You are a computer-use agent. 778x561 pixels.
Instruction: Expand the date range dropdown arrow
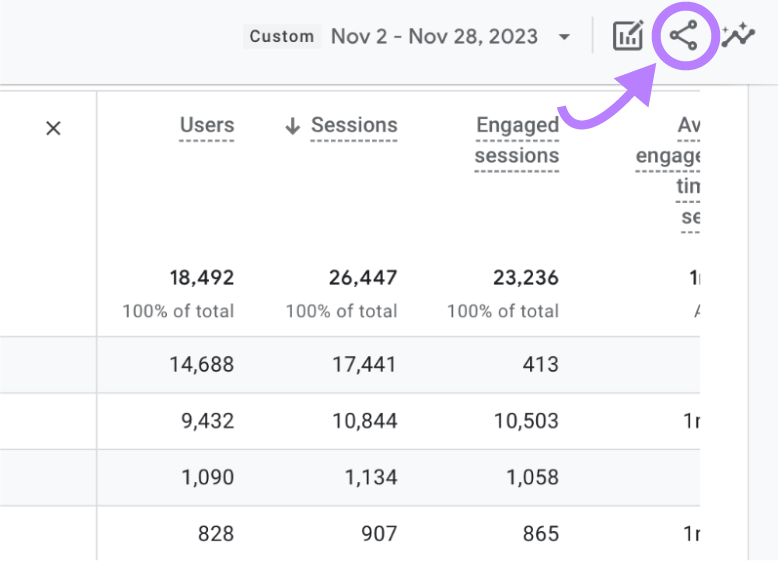pos(564,37)
